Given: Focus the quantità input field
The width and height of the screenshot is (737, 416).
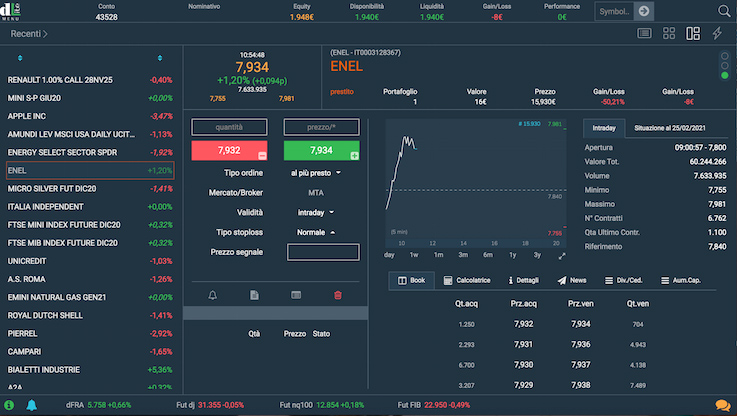Looking at the screenshot, I should click(x=229, y=127).
